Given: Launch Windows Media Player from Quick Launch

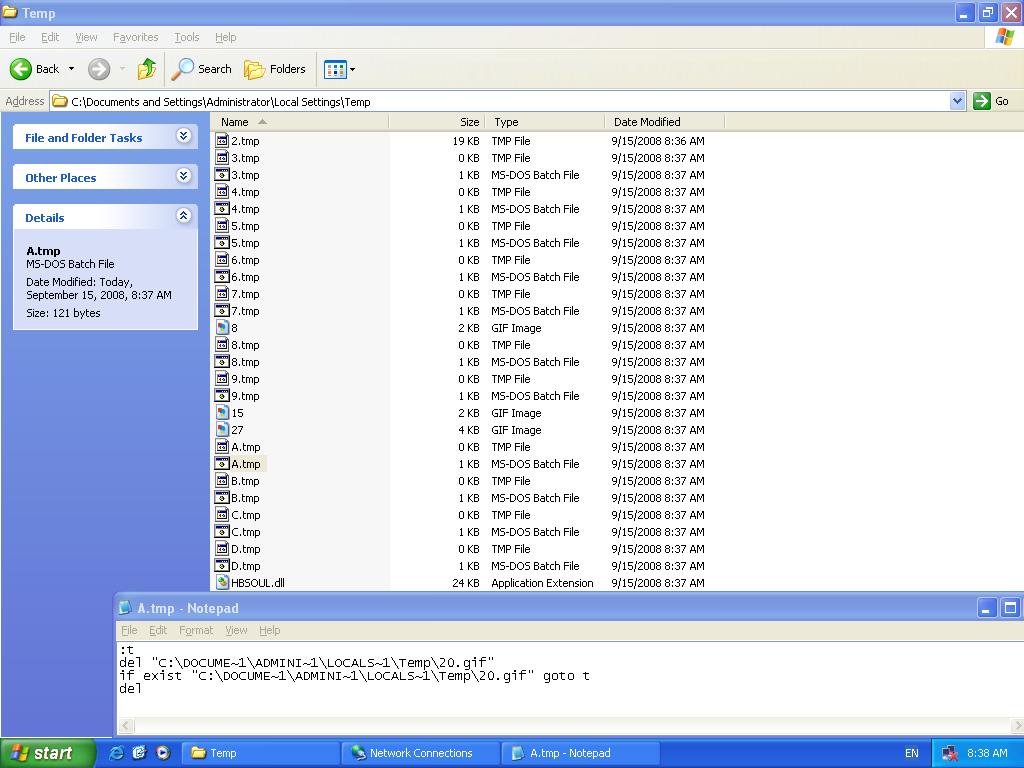Looking at the screenshot, I should click(163, 753).
